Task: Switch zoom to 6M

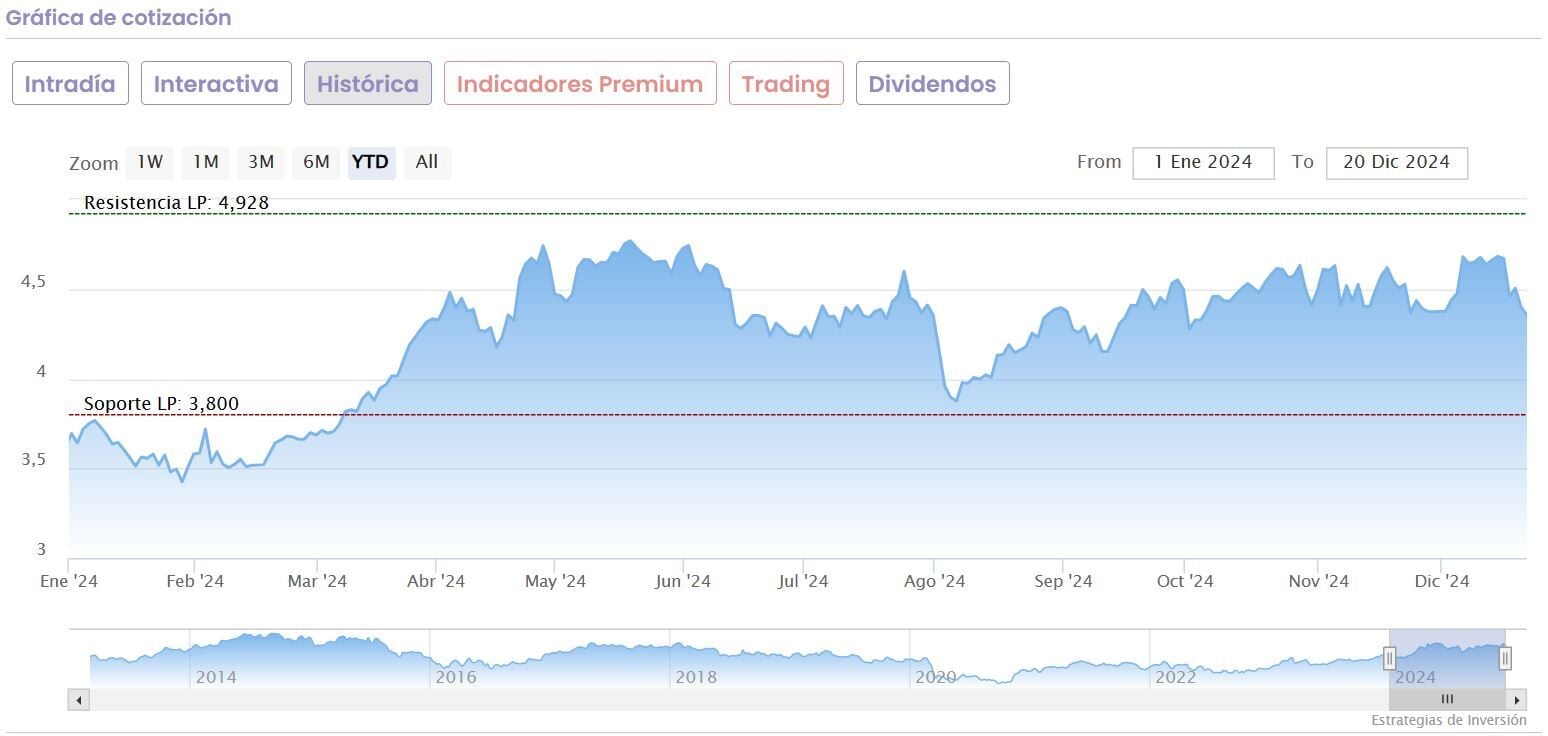Action: click(316, 162)
